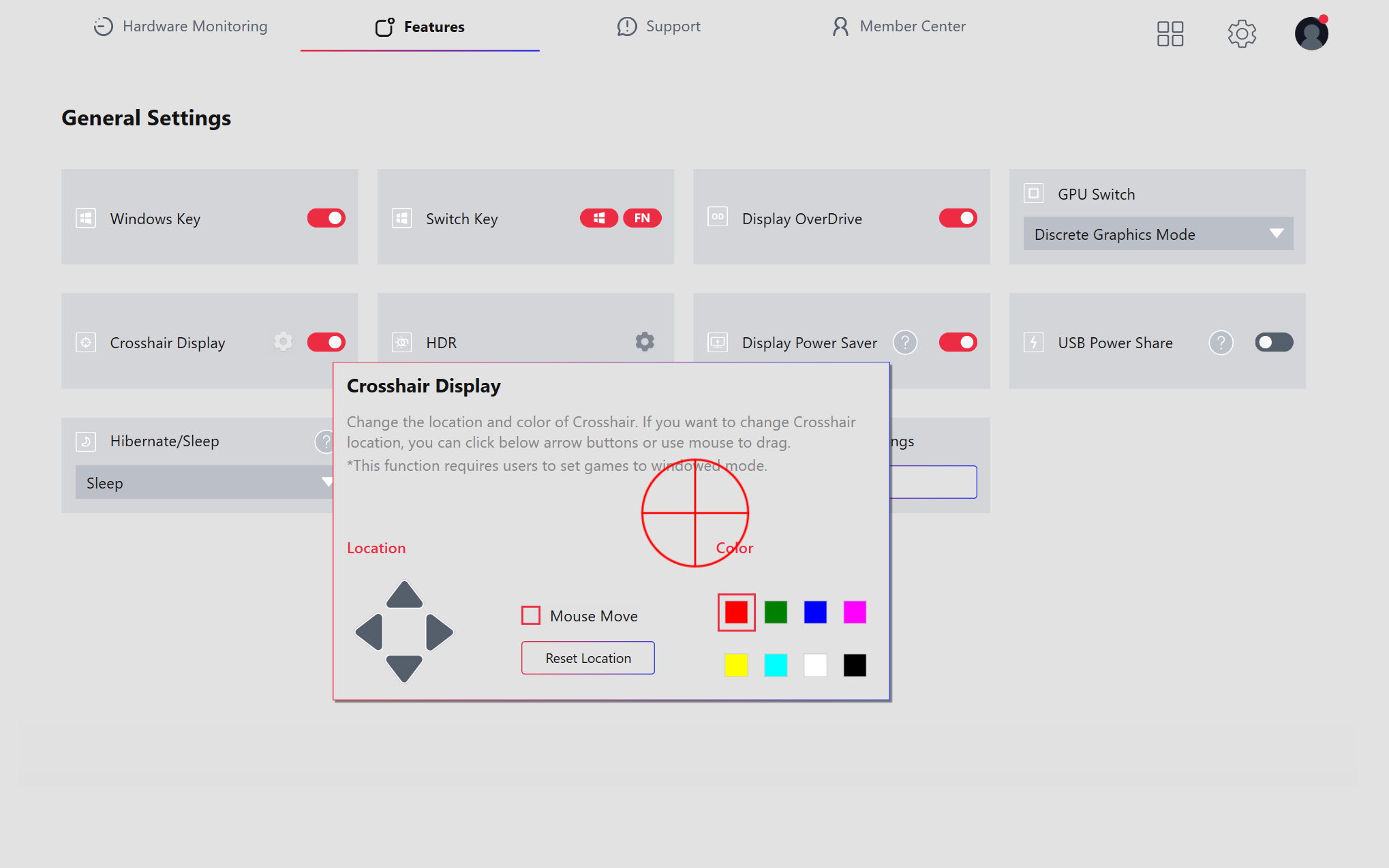Screen dimensions: 1389x868
Task: Open the HDR settings gear icon
Action: click(x=645, y=342)
